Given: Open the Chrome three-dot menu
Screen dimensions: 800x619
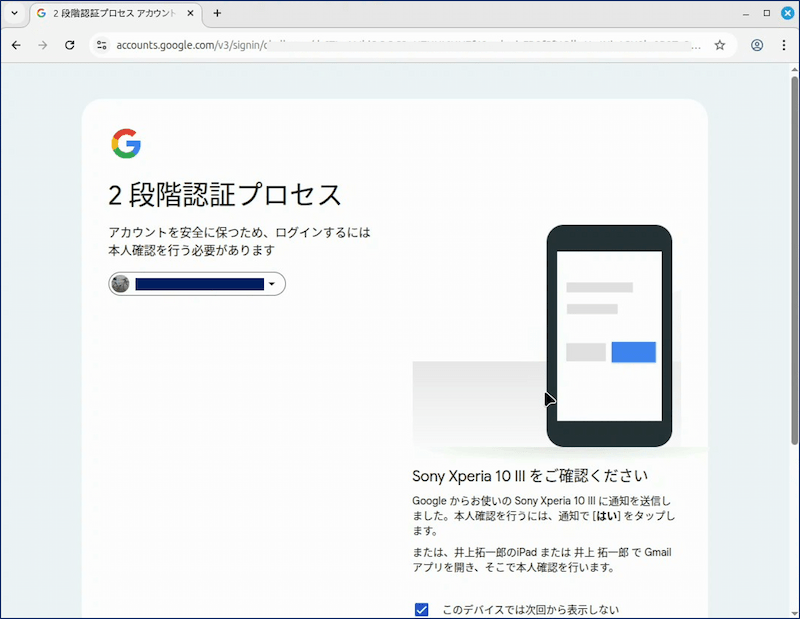Looking at the screenshot, I should 784,45.
